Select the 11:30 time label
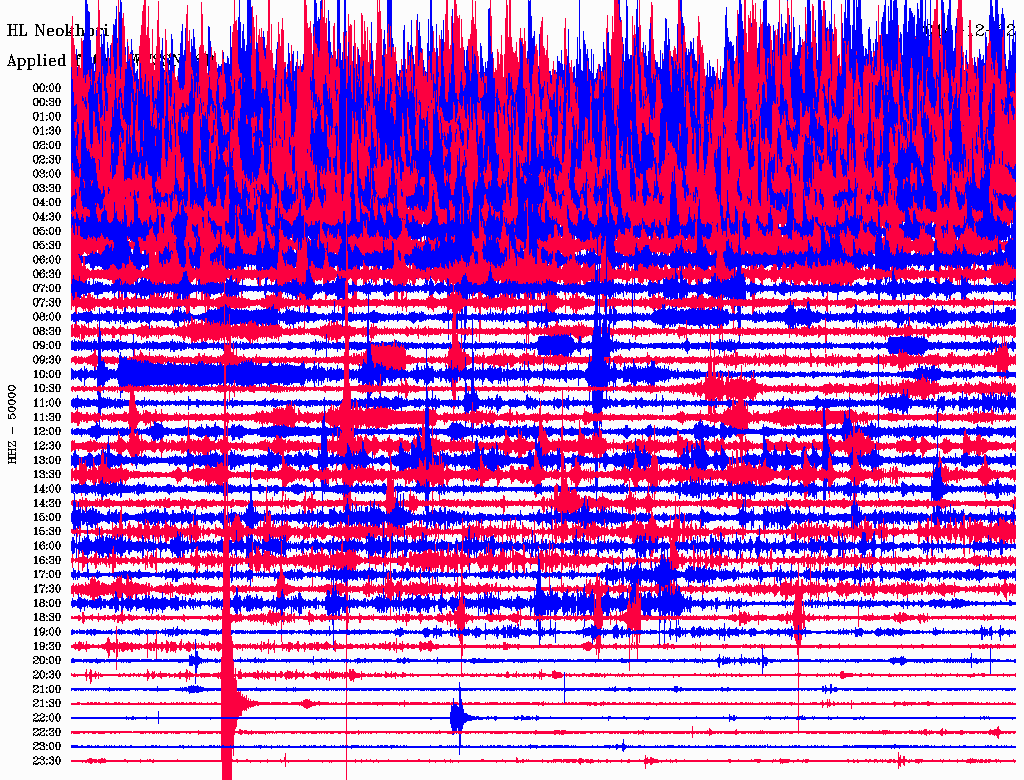This screenshot has height=780, width=1024. (47, 417)
